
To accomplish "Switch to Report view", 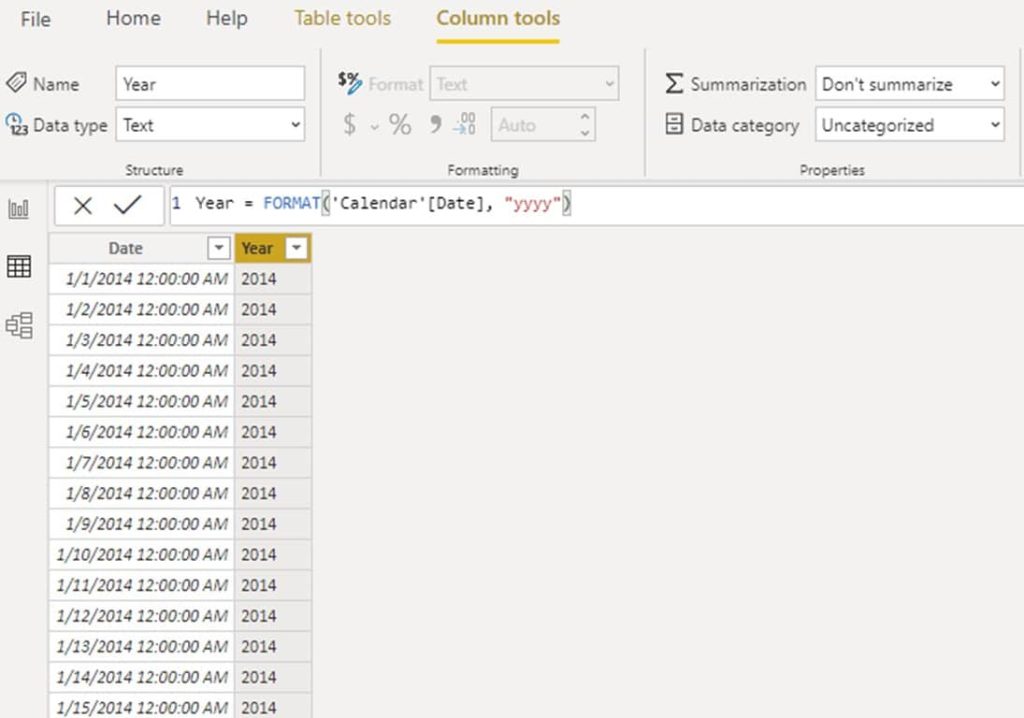I will pyautogui.click(x=19, y=209).
